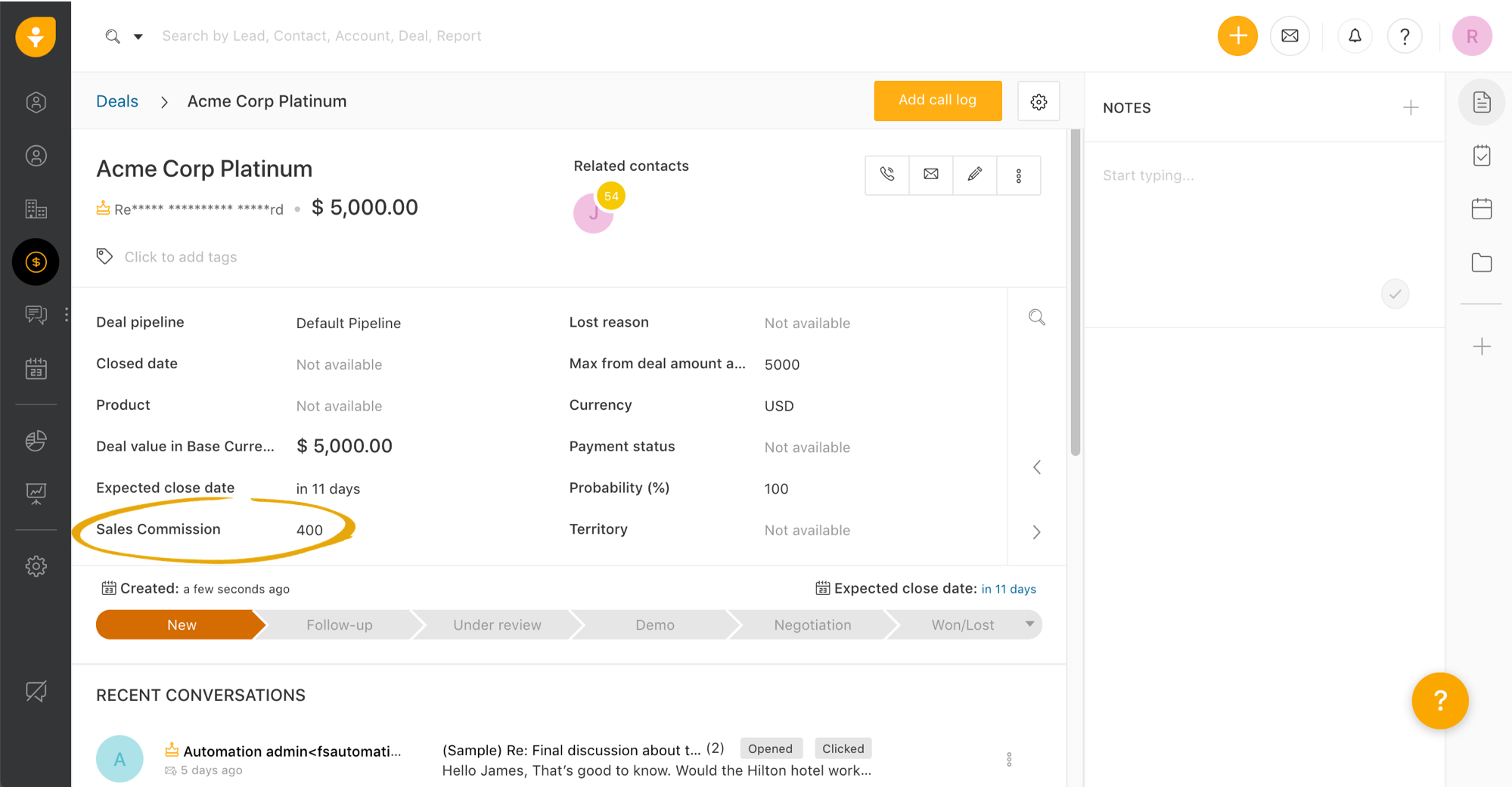Click the chat-off icon at sidebar bottom
Image resolution: width=1512 pixels, height=787 pixels.
(x=36, y=691)
